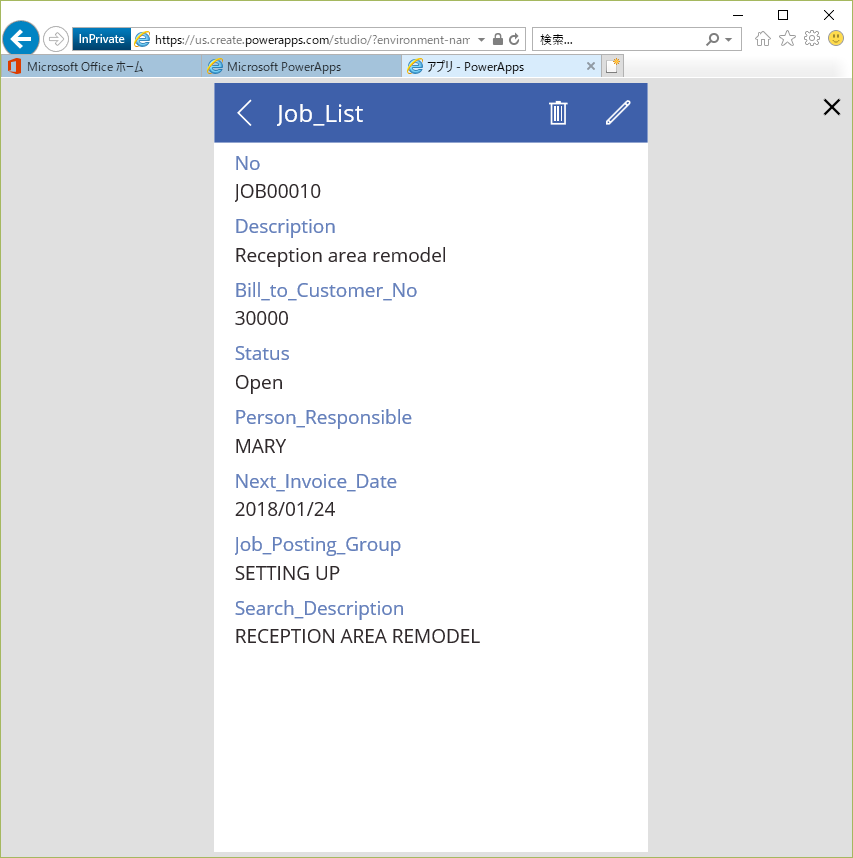Edit the job record with pencil icon
Image resolution: width=853 pixels, height=858 pixels.
tap(618, 113)
